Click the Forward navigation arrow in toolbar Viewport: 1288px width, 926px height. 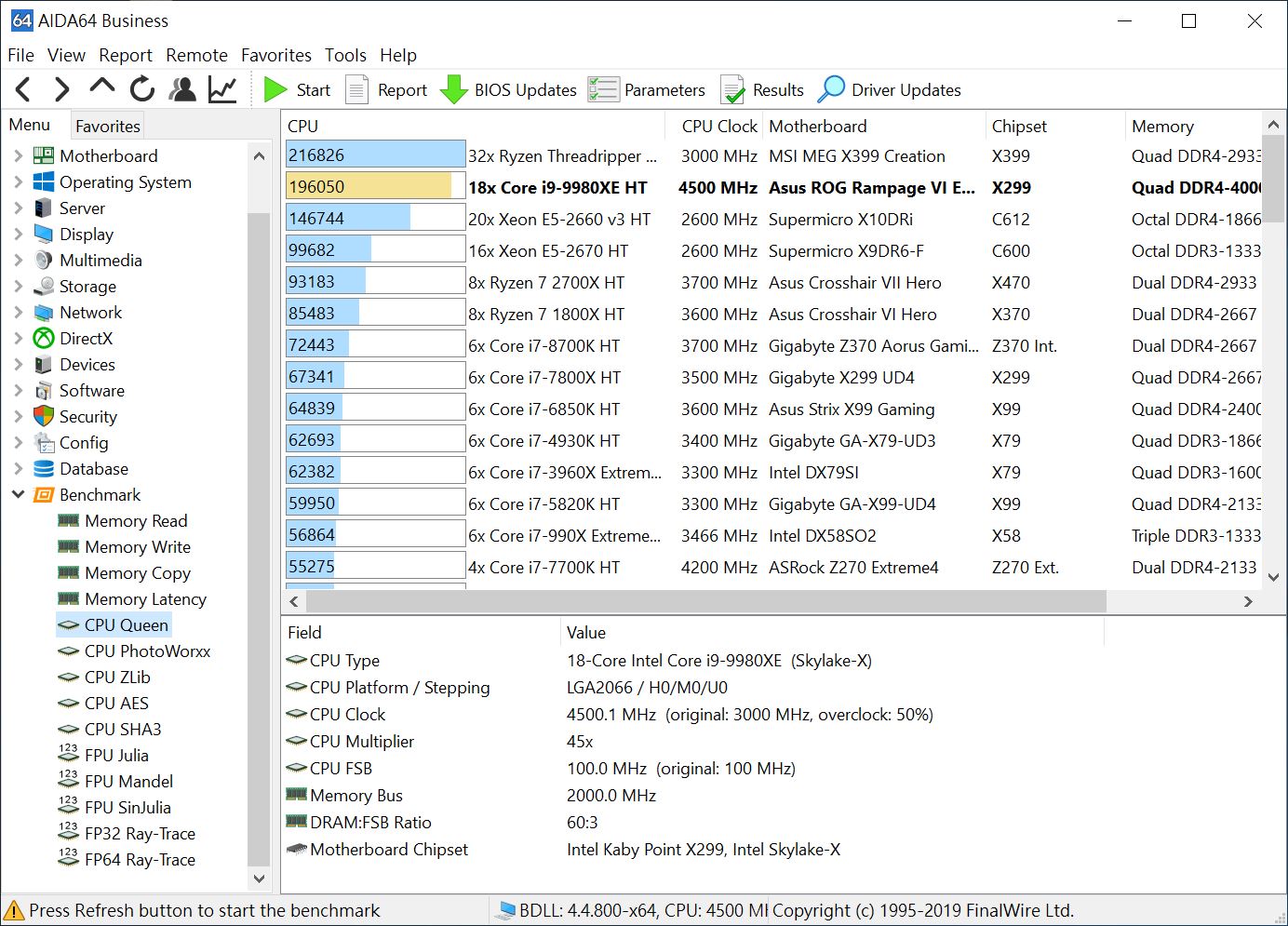pos(61,89)
